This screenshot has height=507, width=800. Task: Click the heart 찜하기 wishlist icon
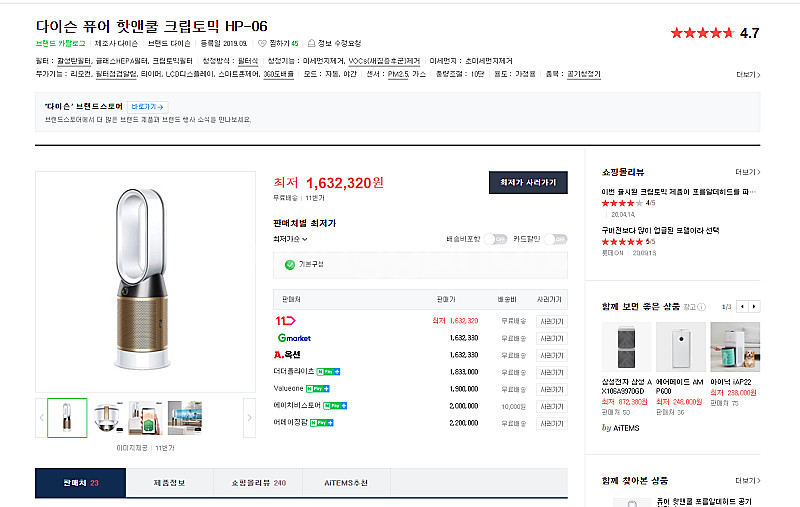tap(262, 43)
